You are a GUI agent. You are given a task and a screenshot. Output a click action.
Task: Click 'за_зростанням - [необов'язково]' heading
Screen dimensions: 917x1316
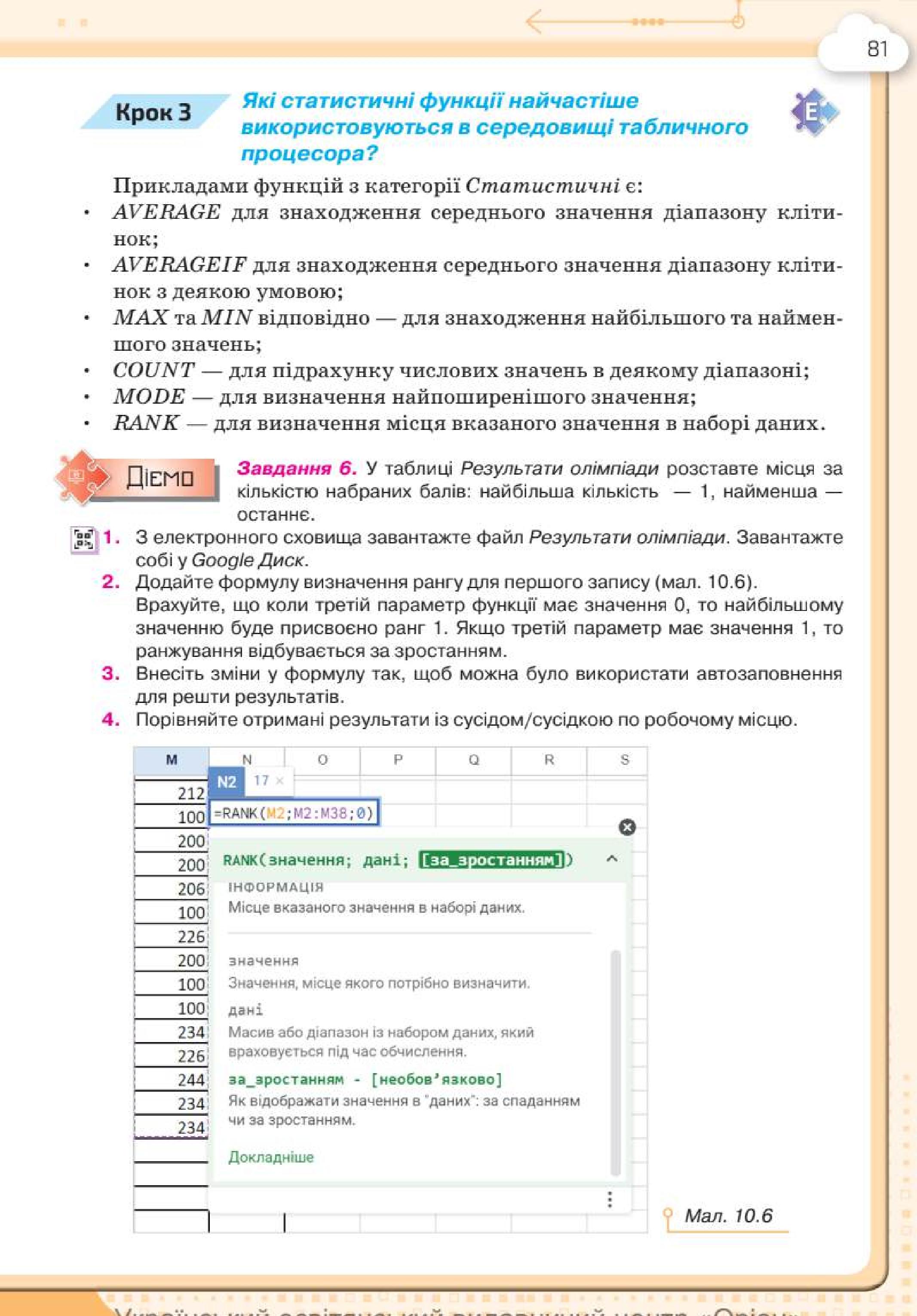[365, 1079]
